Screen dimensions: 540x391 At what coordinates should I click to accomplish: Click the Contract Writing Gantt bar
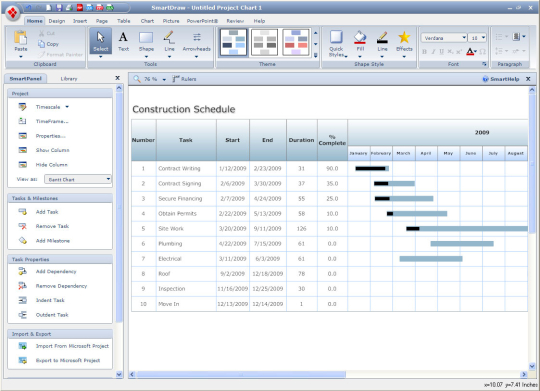[x=372, y=168]
